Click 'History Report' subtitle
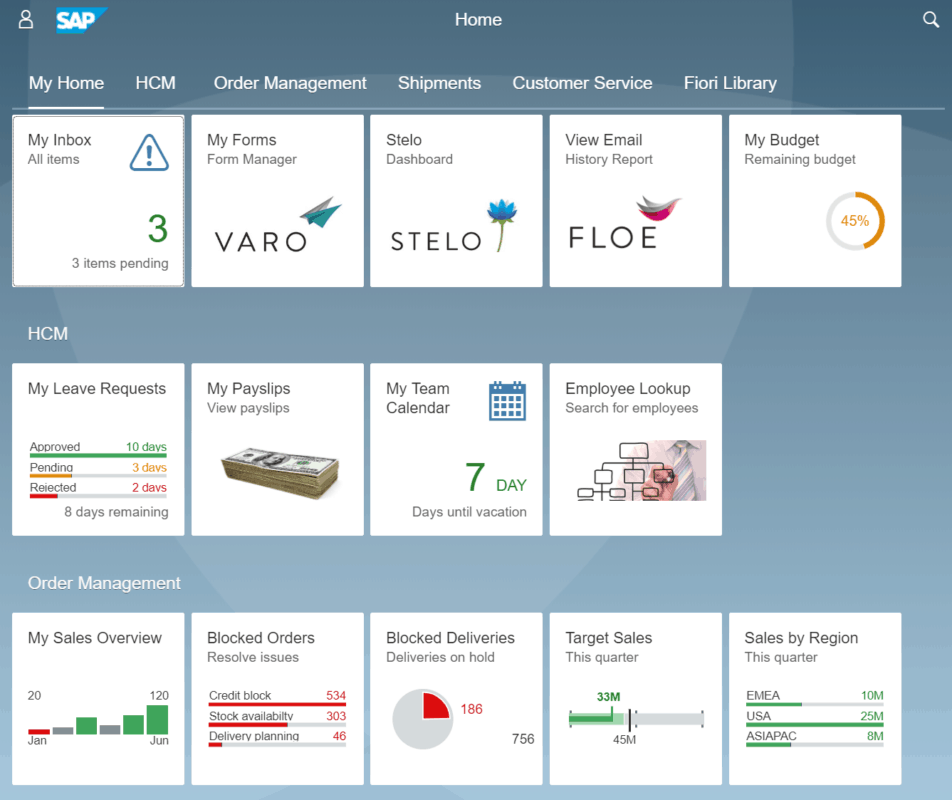This screenshot has height=800, width=952. tap(609, 160)
